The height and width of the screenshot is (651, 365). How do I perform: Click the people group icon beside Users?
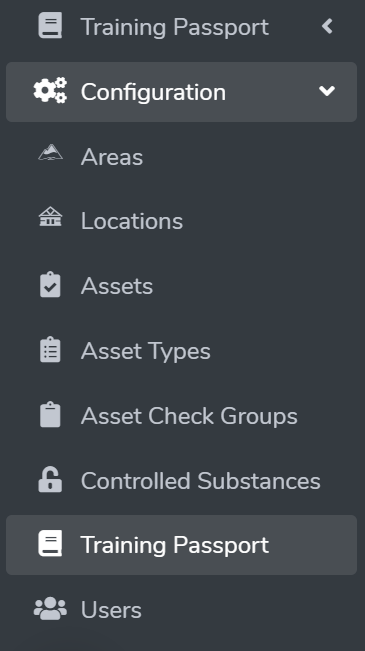point(50,609)
